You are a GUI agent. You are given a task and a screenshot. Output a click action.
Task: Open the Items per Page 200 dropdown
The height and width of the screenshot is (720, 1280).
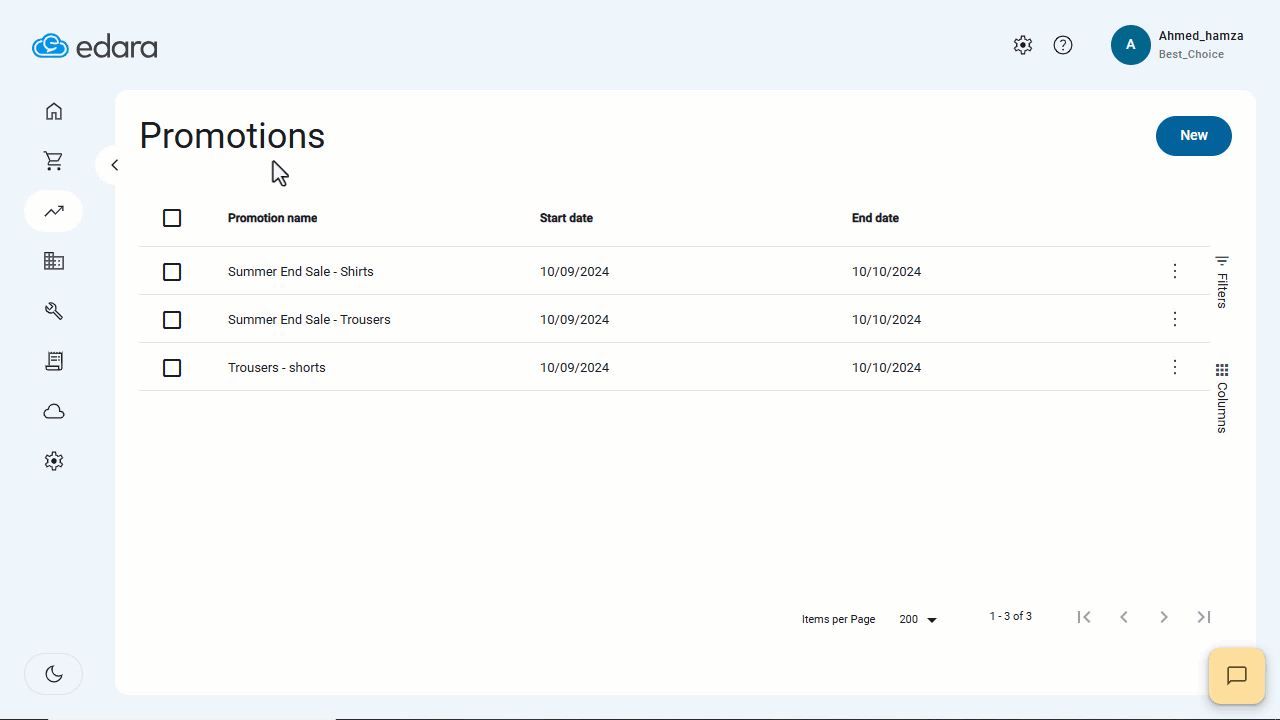click(x=917, y=620)
